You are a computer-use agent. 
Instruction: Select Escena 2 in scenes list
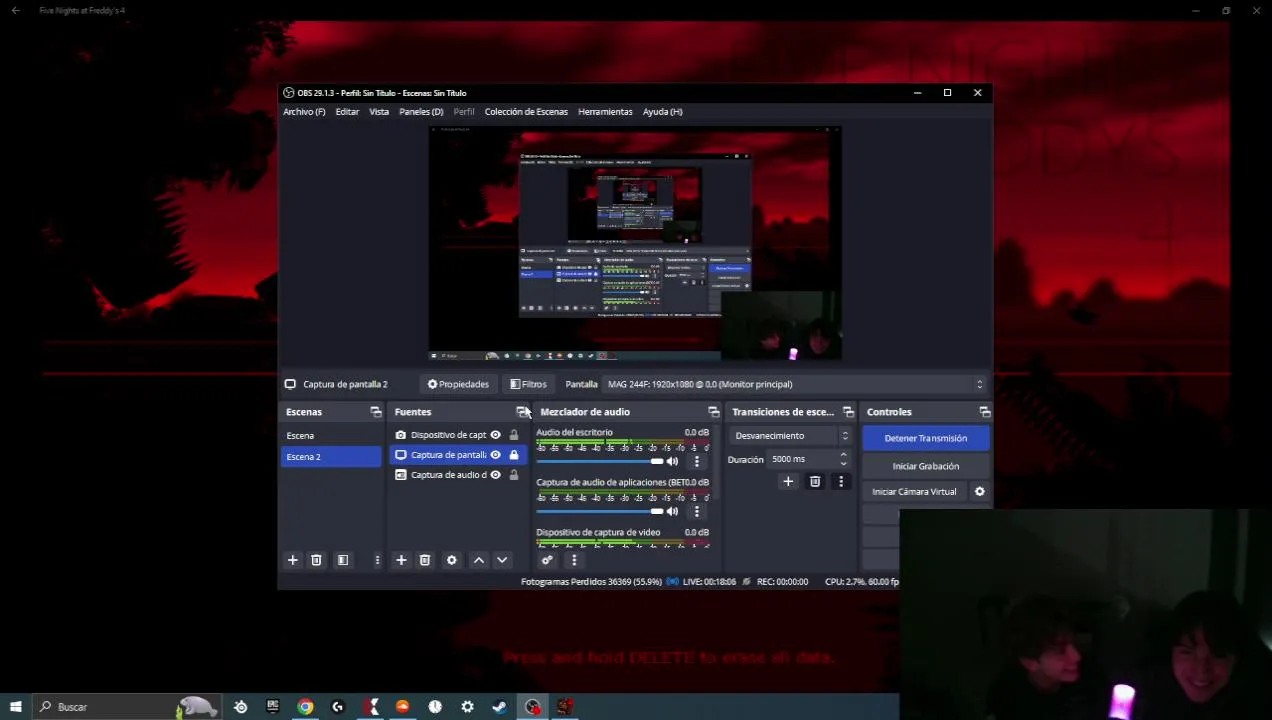tap(331, 457)
